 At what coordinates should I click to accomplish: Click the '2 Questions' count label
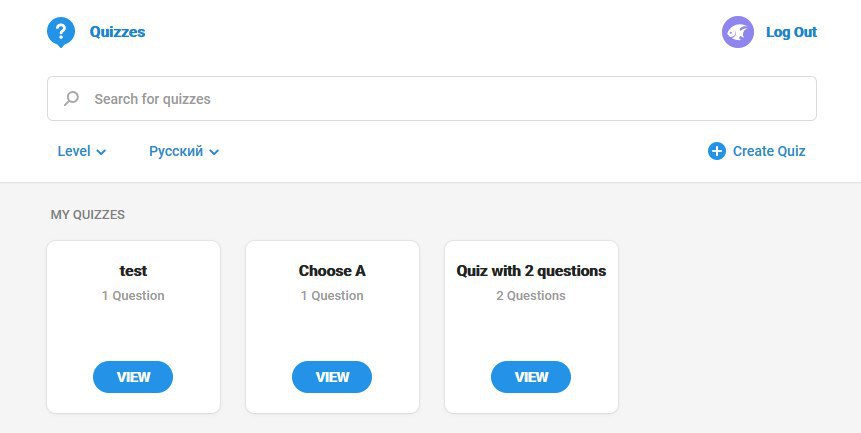(531, 296)
